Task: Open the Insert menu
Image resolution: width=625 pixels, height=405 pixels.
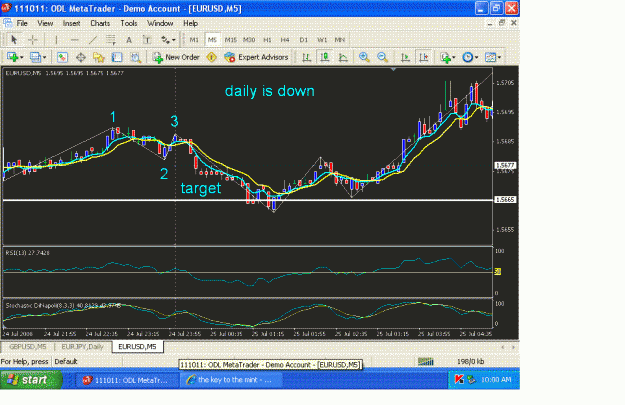Action: [x=71, y=24]
